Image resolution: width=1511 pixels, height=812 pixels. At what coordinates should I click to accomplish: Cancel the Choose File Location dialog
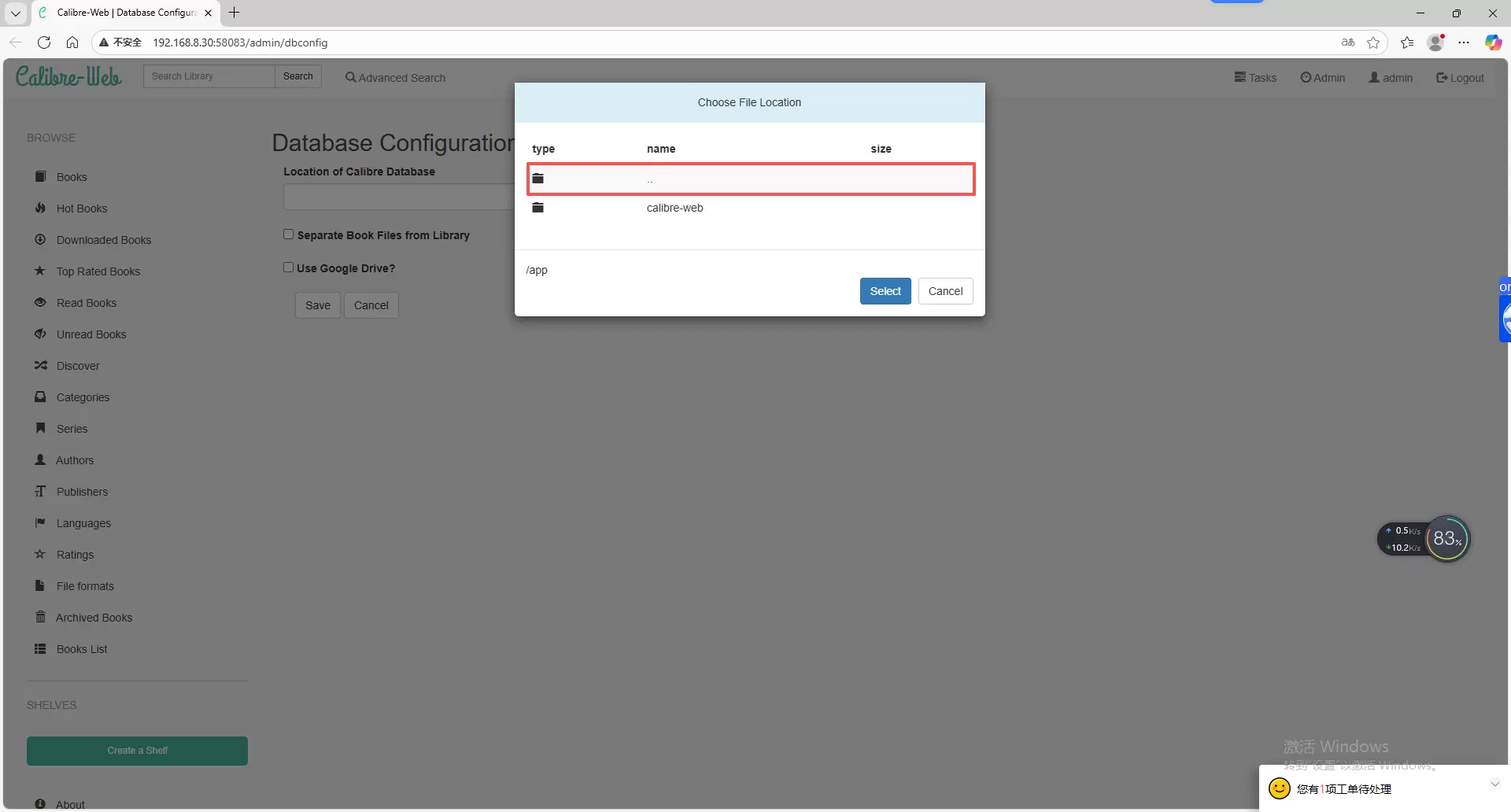[x=945, y=291]
